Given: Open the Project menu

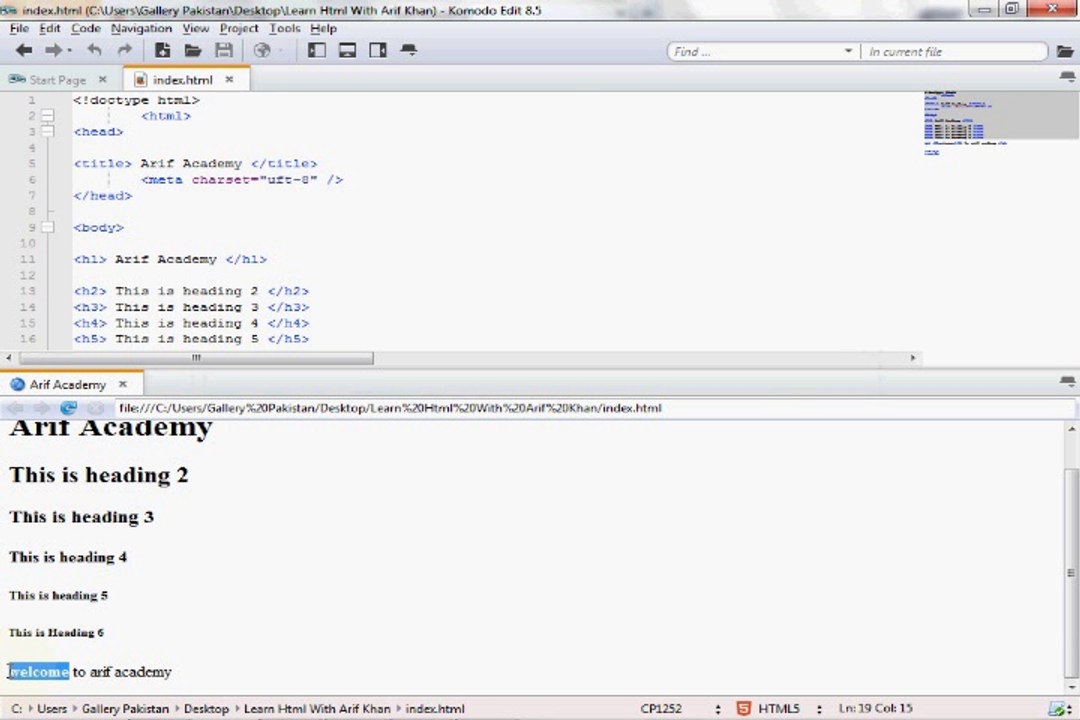Looking at the screenshot, I should point(239,28).
